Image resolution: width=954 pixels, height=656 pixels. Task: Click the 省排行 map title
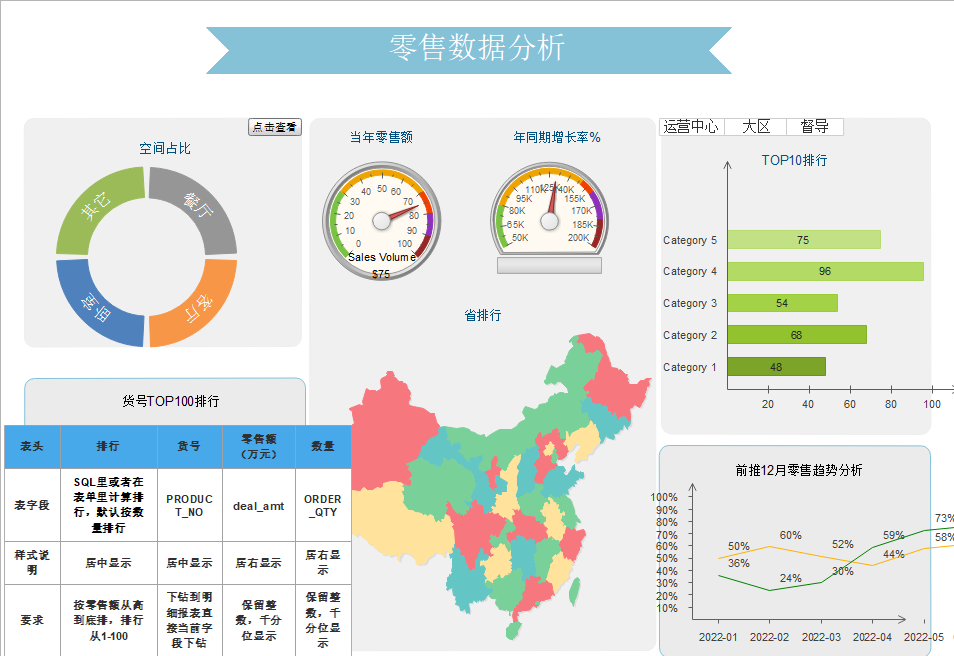482,315
